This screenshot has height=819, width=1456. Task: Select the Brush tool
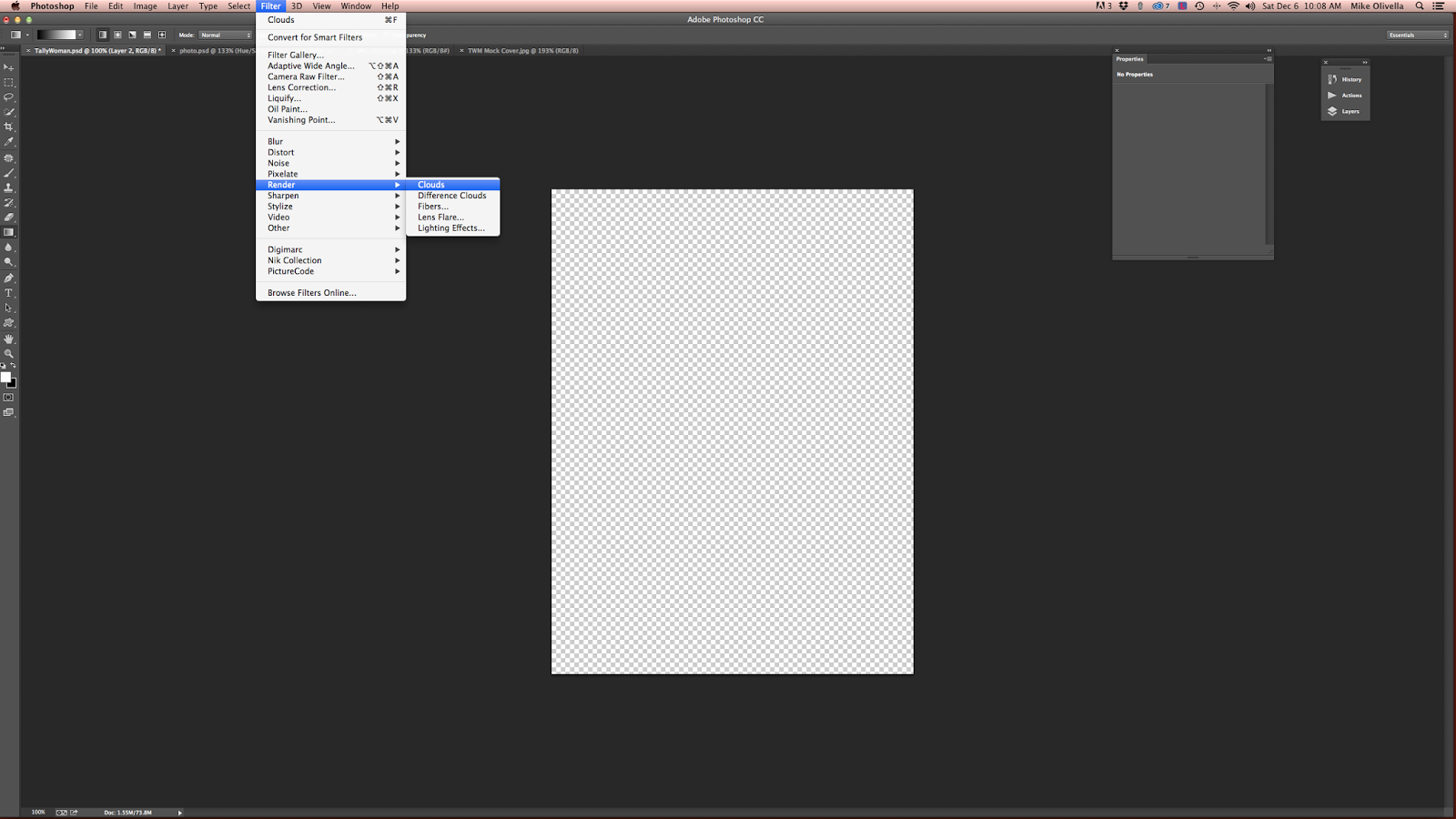point(9,173)
